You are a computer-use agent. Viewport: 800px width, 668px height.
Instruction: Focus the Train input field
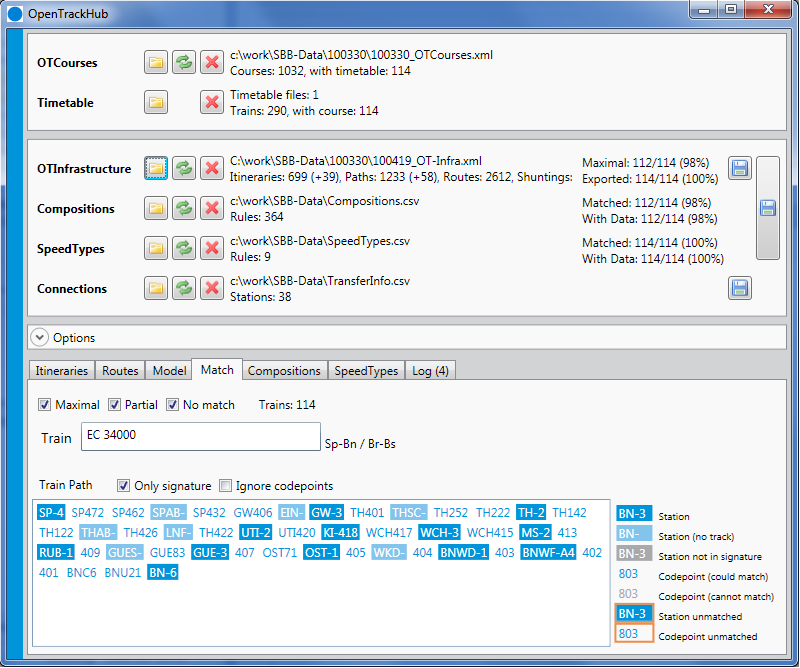tap(201, 436)
